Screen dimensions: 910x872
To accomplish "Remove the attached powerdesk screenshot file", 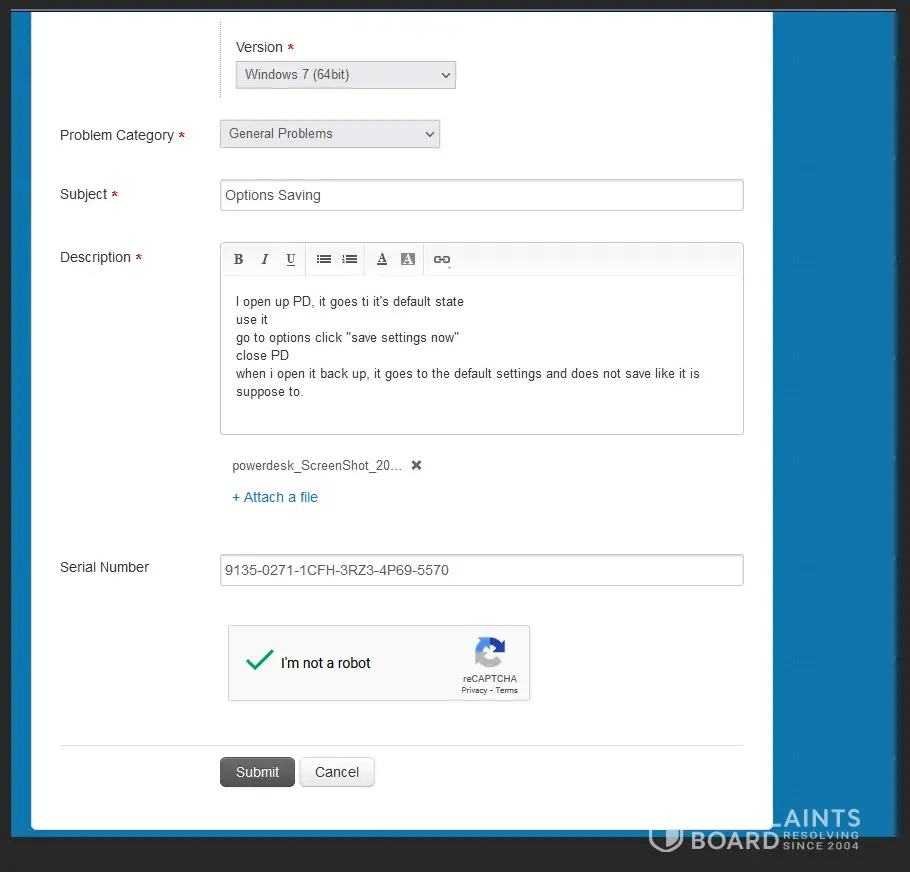I will point(416,465).
